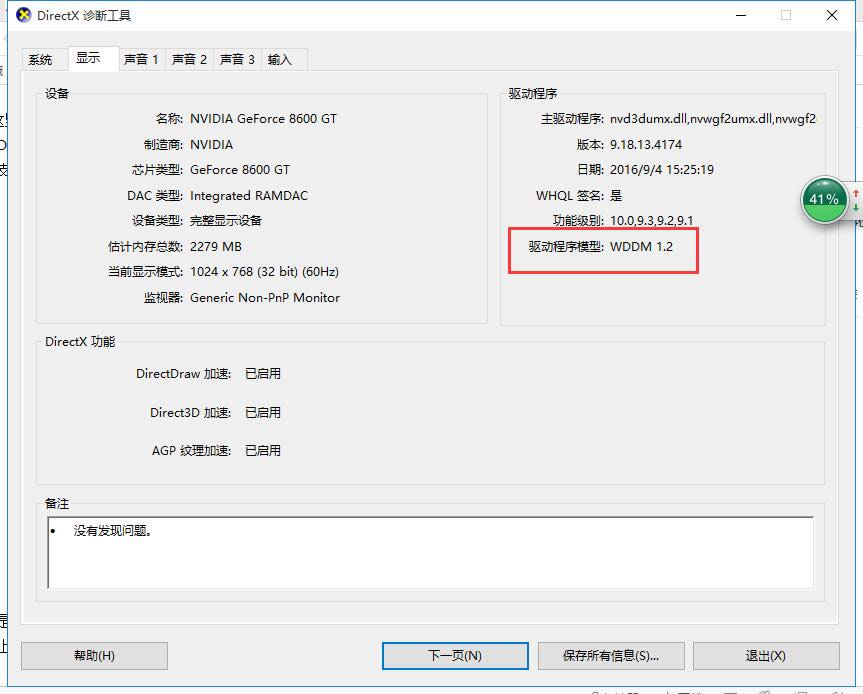This screenshot has width=863, height=694.
Task: Select the NVIDIA GeForce 8600 GT name text
Action: 263,118
